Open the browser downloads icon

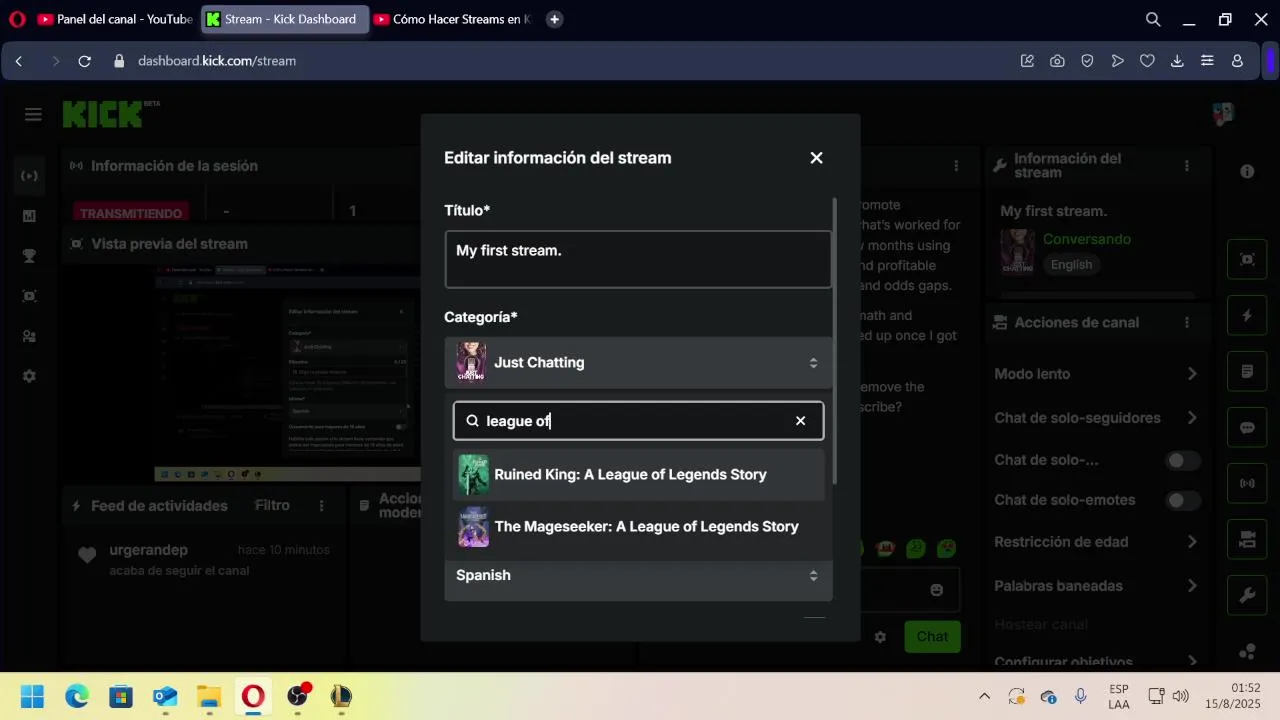point(1177,61)
